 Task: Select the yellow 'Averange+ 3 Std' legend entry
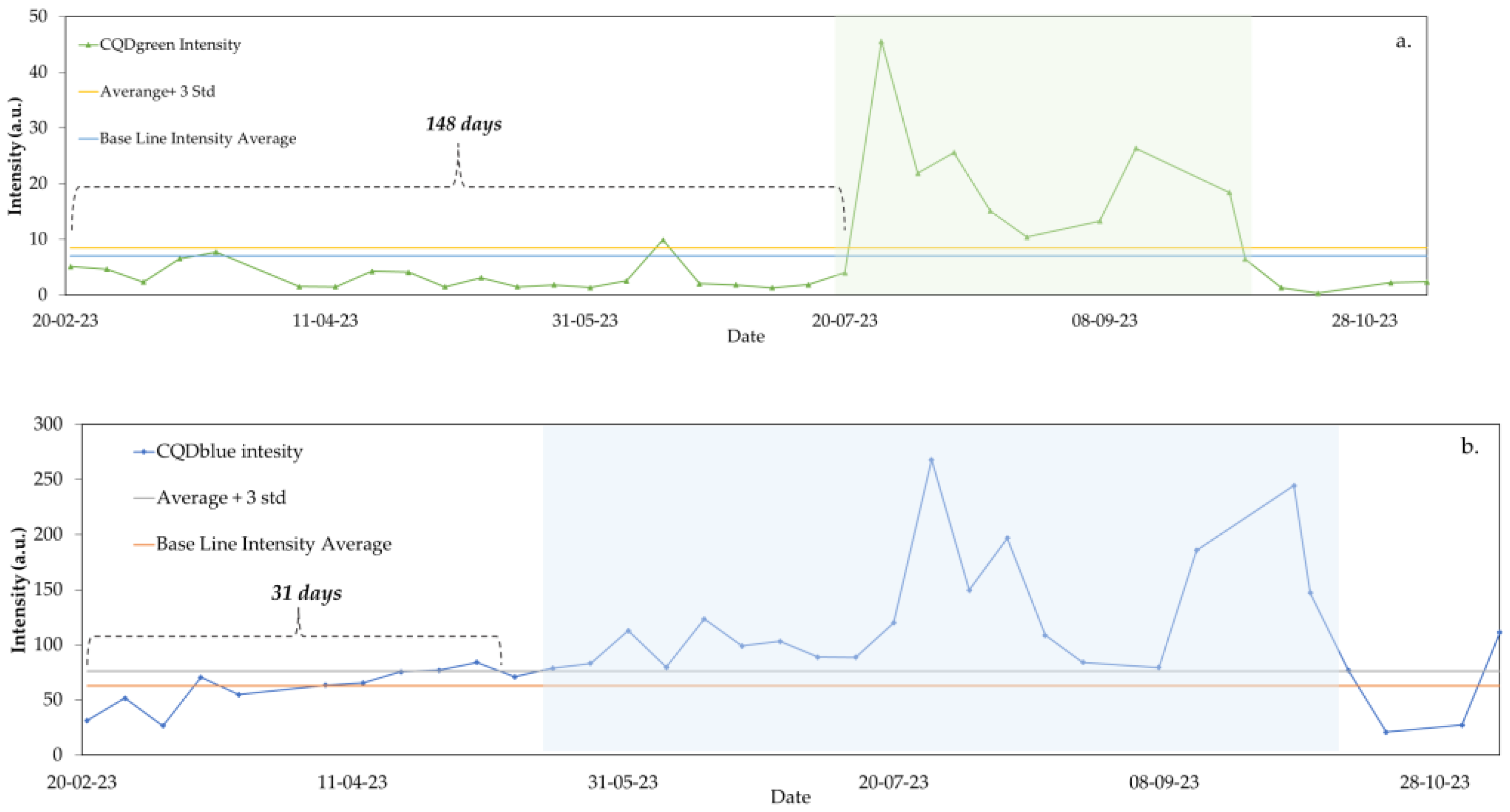click(157, 92)
